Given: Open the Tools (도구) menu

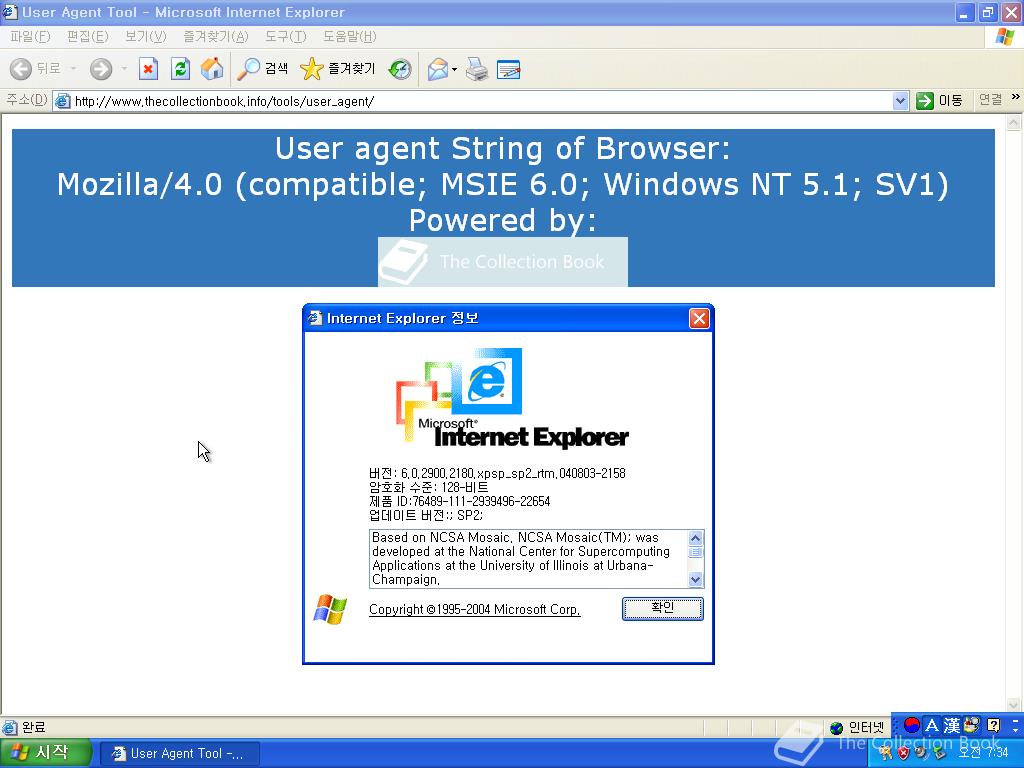Looking at the screenshot, I should [285, 37].
